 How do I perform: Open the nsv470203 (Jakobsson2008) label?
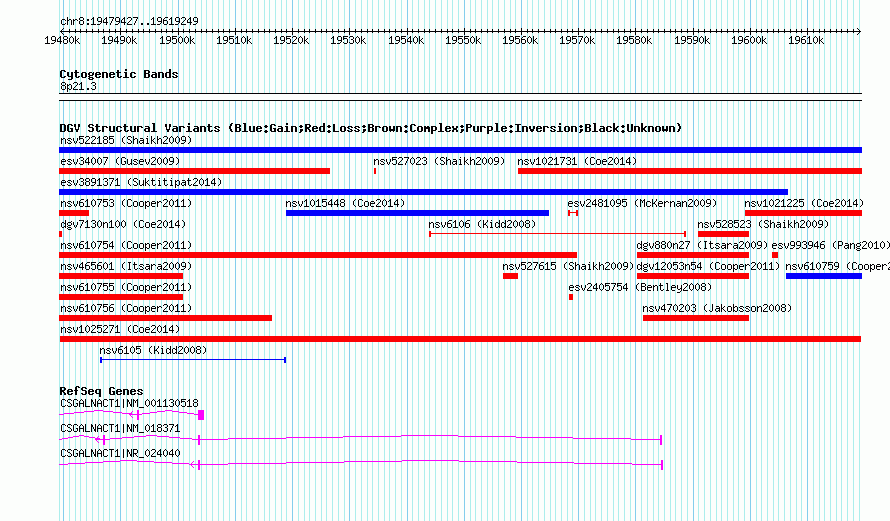tap(717, 308)
